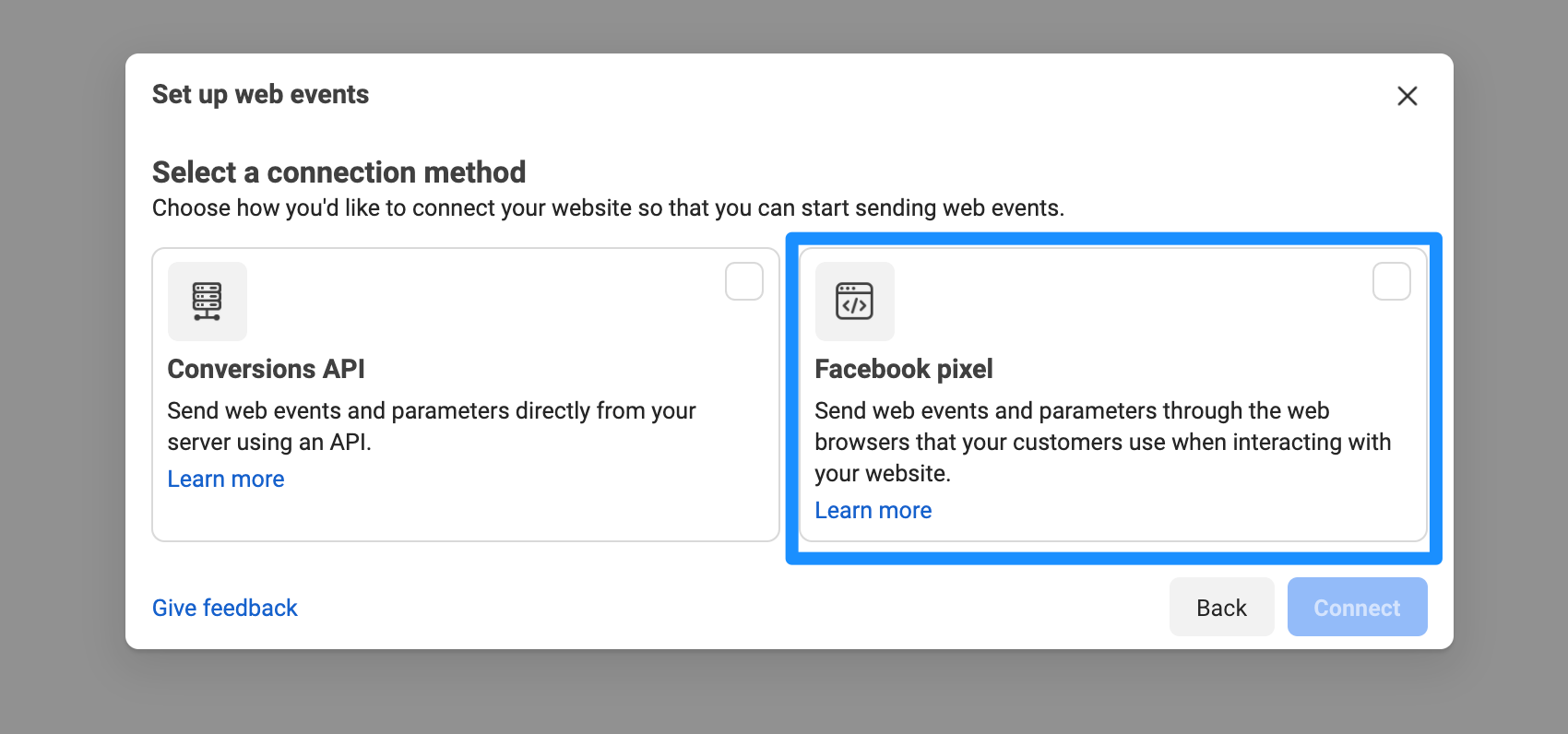Image resolution: width=1568 pixels, height=734 pixels.
Task: Open Learn more under Facebook pixel
Action: [873, 511]
